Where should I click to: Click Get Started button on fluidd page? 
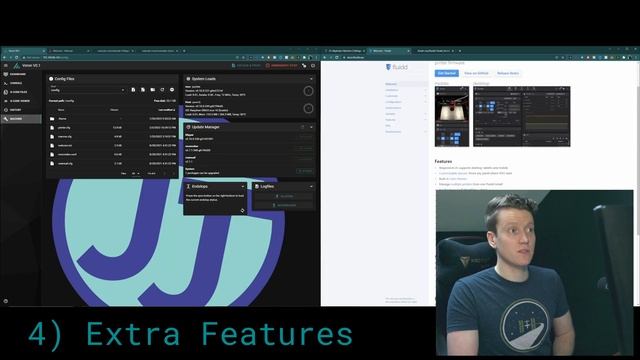click(x=447, y=73)
